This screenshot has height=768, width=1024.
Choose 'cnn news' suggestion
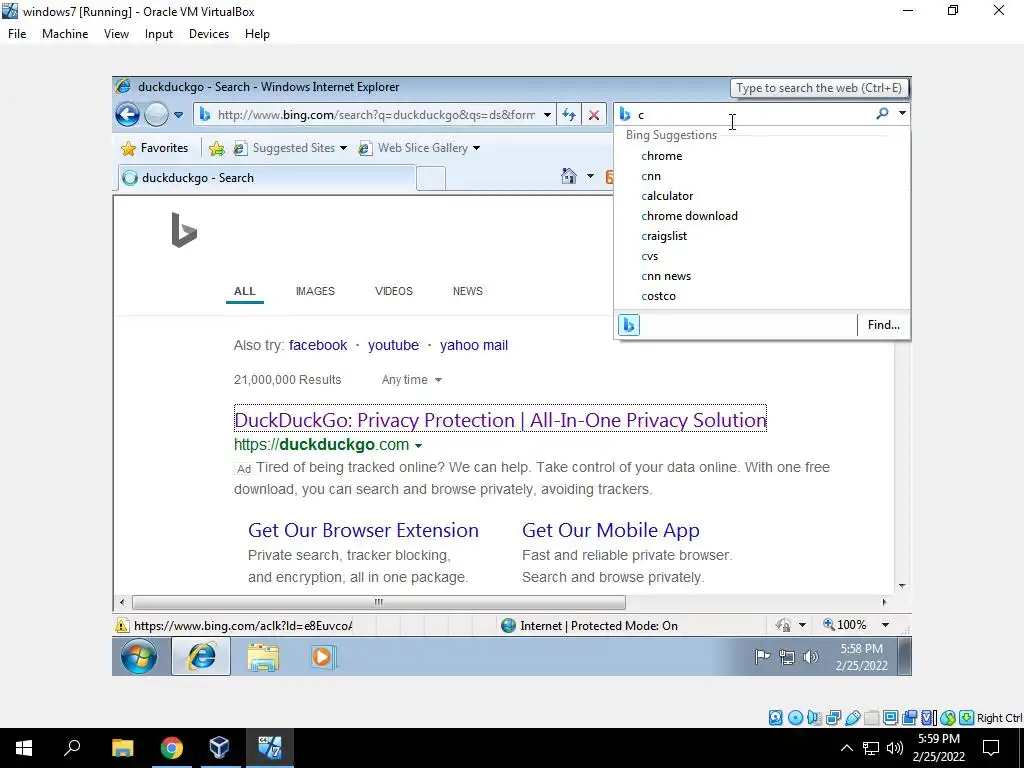coord(665,276)
